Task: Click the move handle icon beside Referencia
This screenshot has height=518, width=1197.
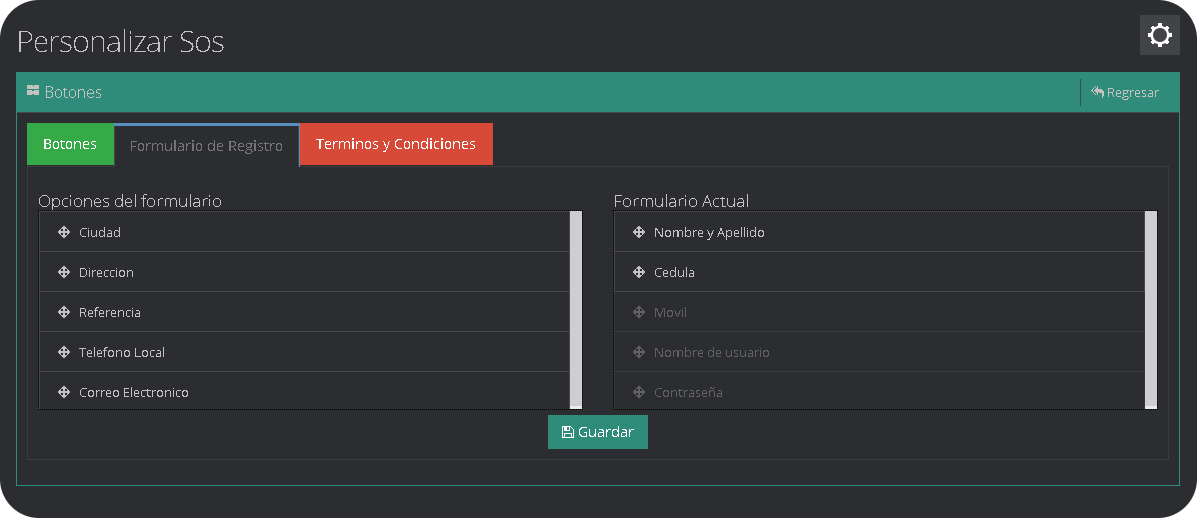Action: 64,312
